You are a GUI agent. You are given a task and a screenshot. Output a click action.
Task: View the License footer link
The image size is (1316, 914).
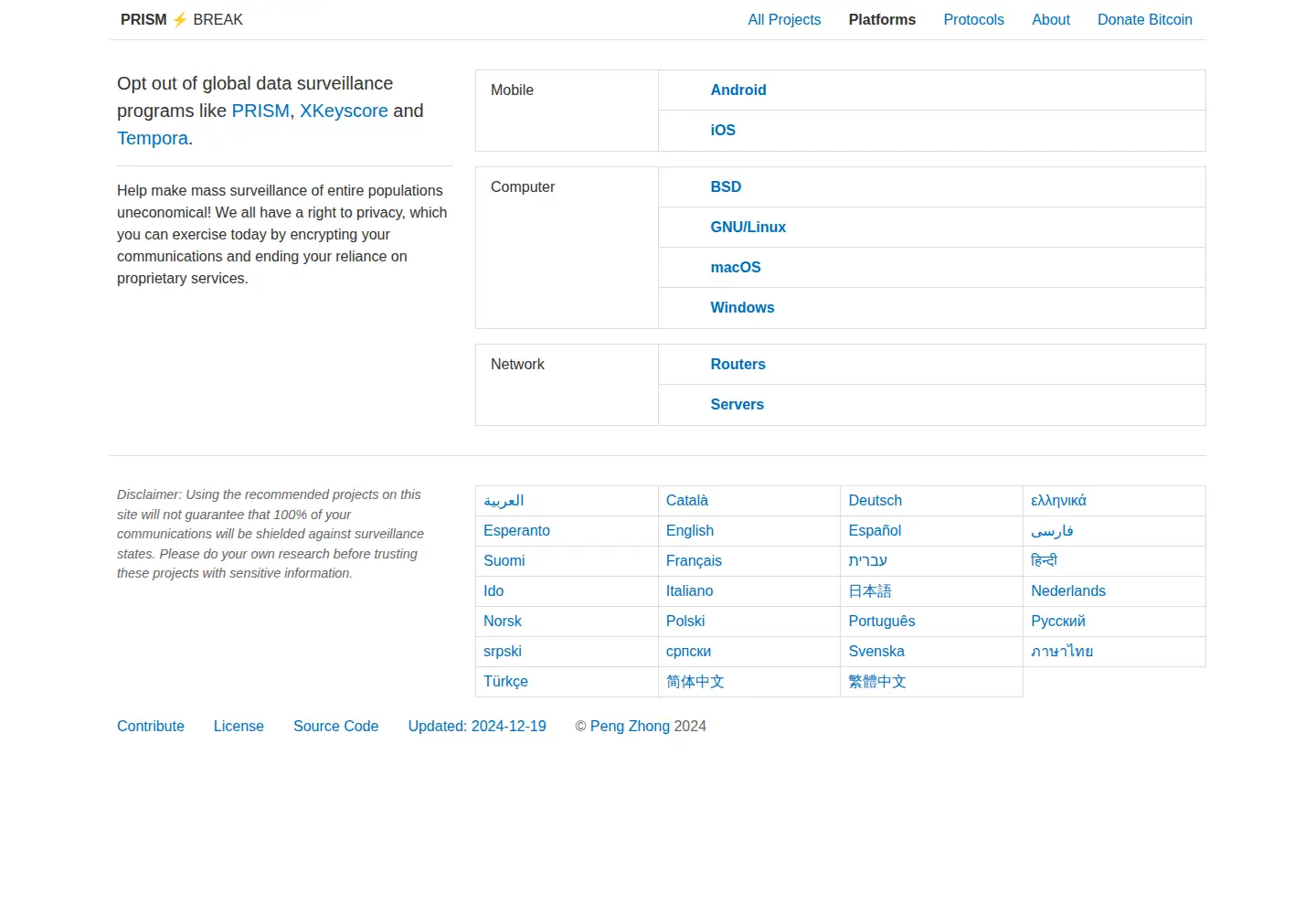pos(239,727)
